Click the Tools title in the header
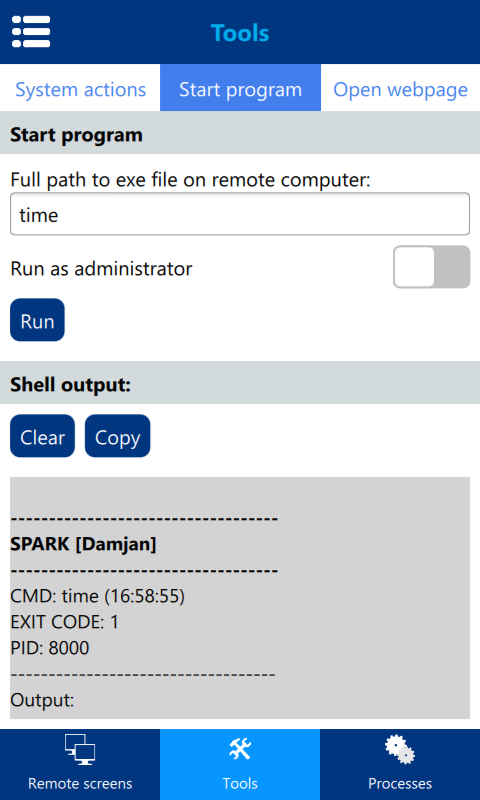Screen dimensions: 480x800 pos(240,33)
